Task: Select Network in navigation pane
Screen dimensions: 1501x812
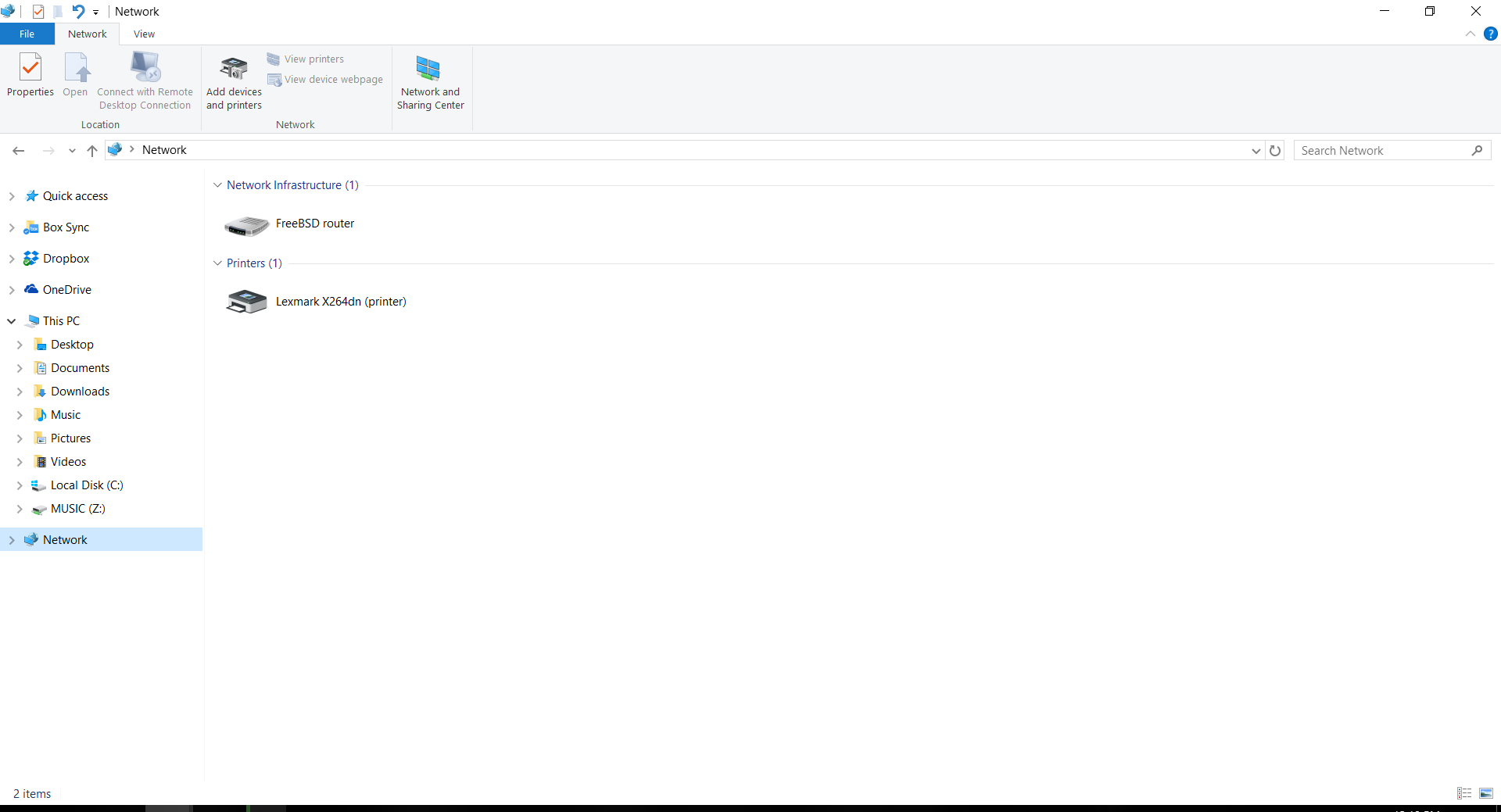Action: pos(65,540)
